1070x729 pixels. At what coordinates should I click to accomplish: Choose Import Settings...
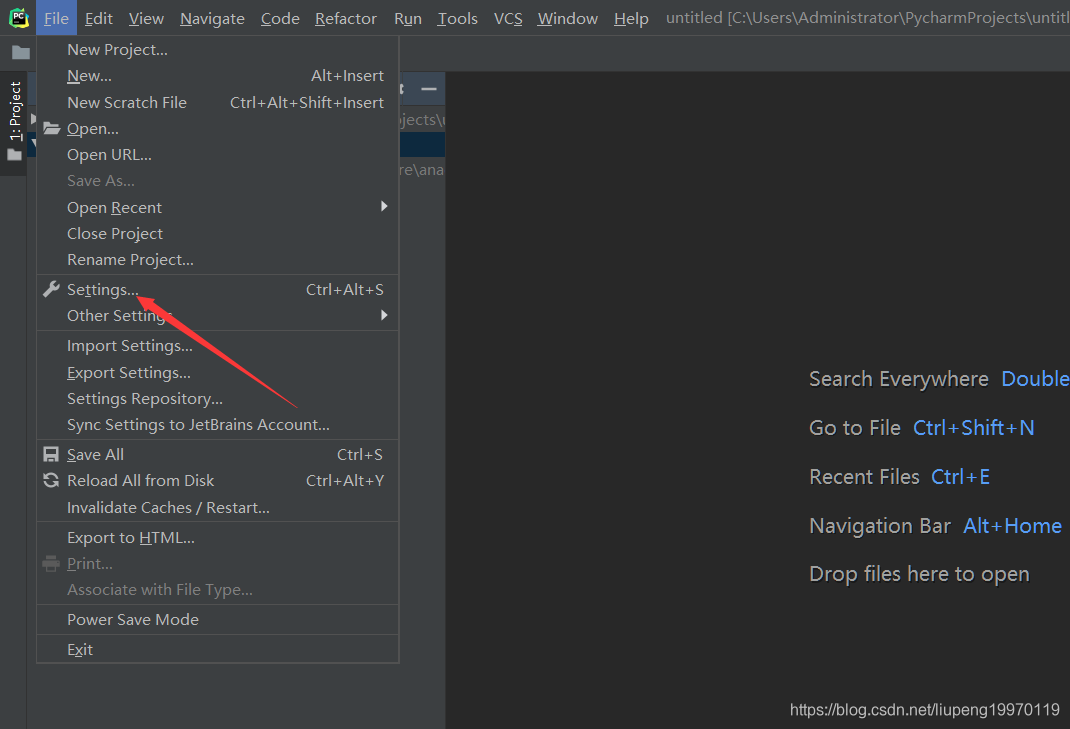click(x=218, y=345)
